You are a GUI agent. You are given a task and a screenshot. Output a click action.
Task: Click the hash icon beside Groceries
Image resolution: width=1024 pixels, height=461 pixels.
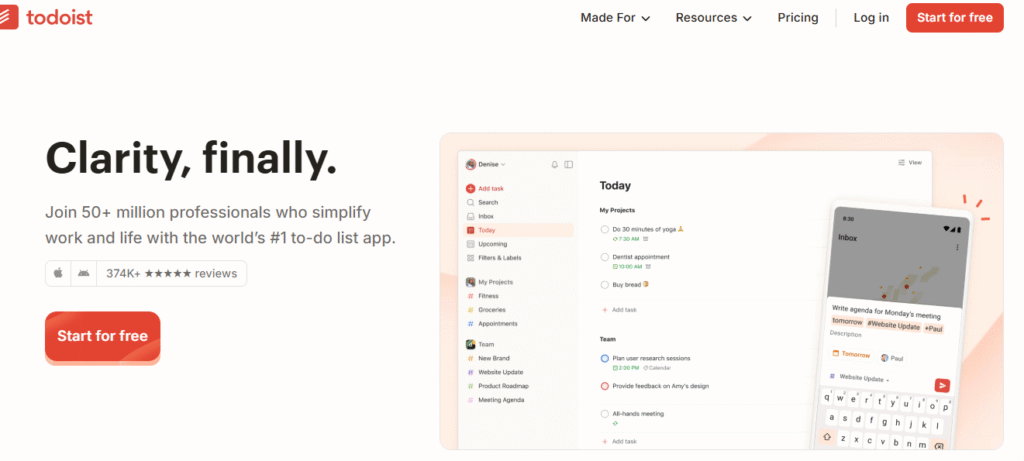470,310
